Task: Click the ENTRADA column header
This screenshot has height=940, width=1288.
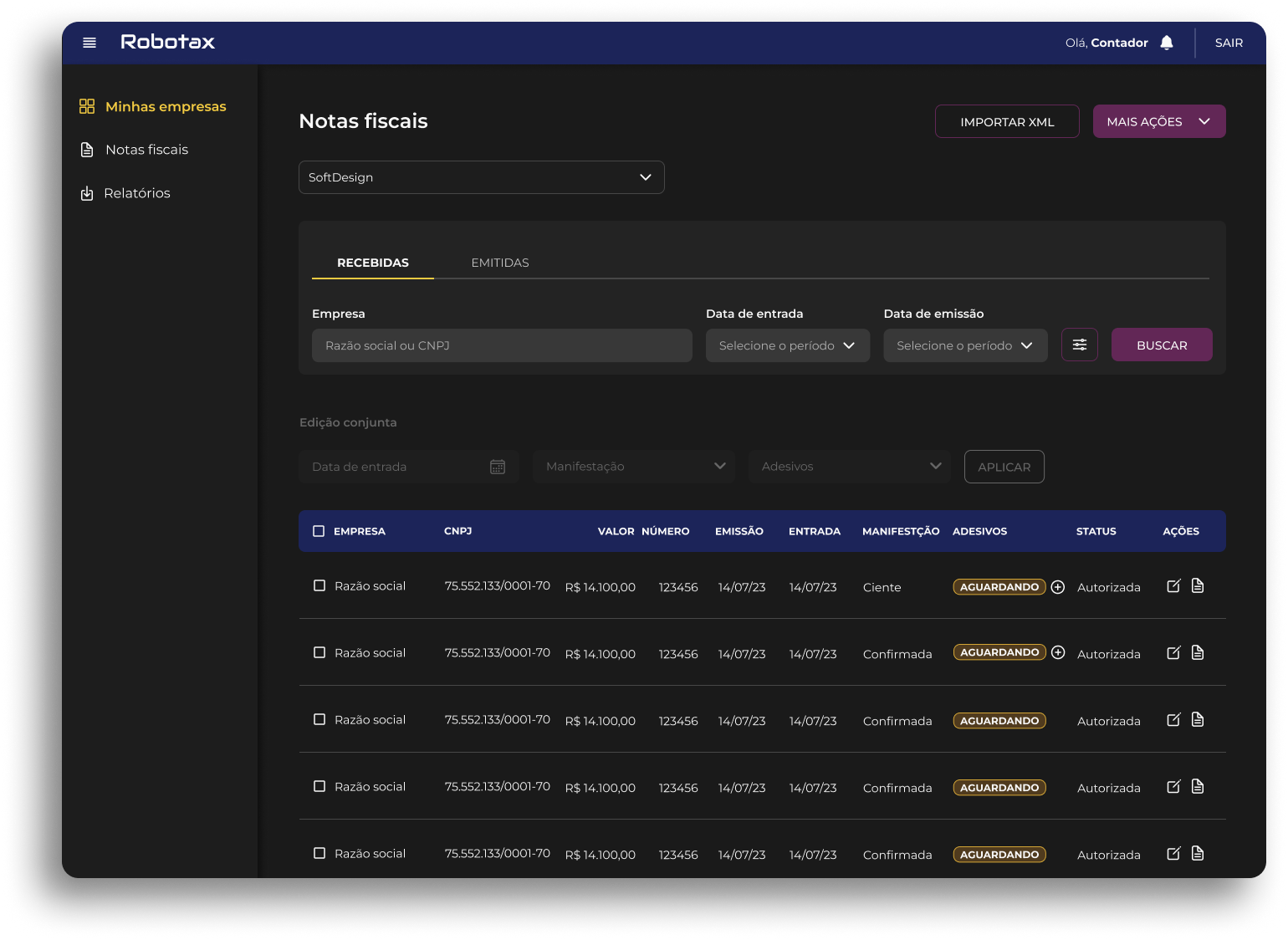Action: coord(815,531)
